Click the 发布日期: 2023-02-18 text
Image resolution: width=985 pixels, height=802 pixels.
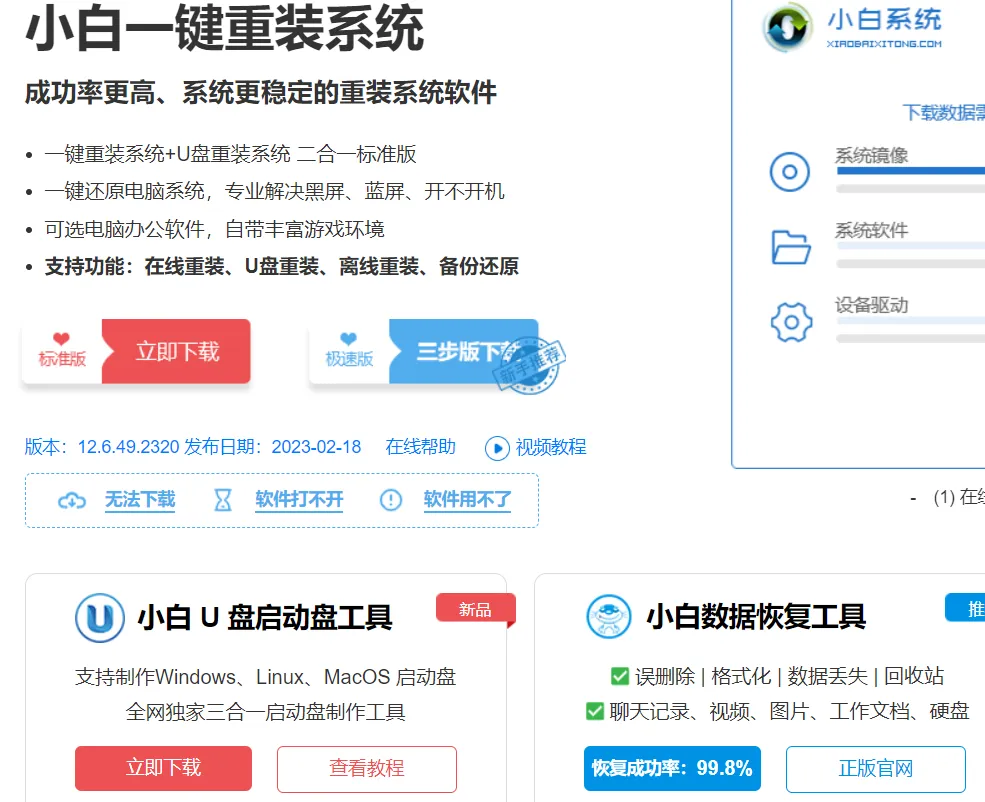273,447
